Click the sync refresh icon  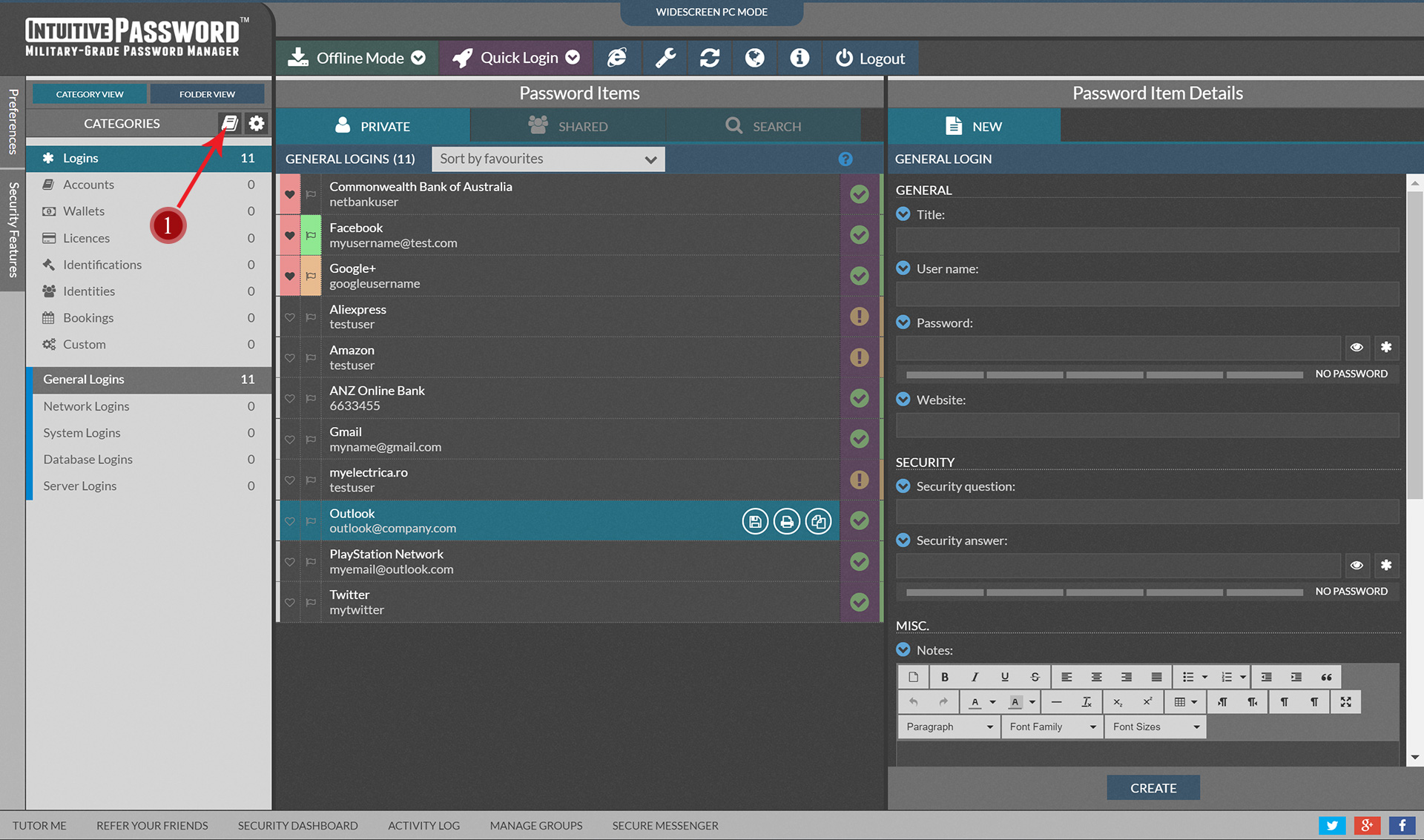pyautogui.click(x=710, y=58)
